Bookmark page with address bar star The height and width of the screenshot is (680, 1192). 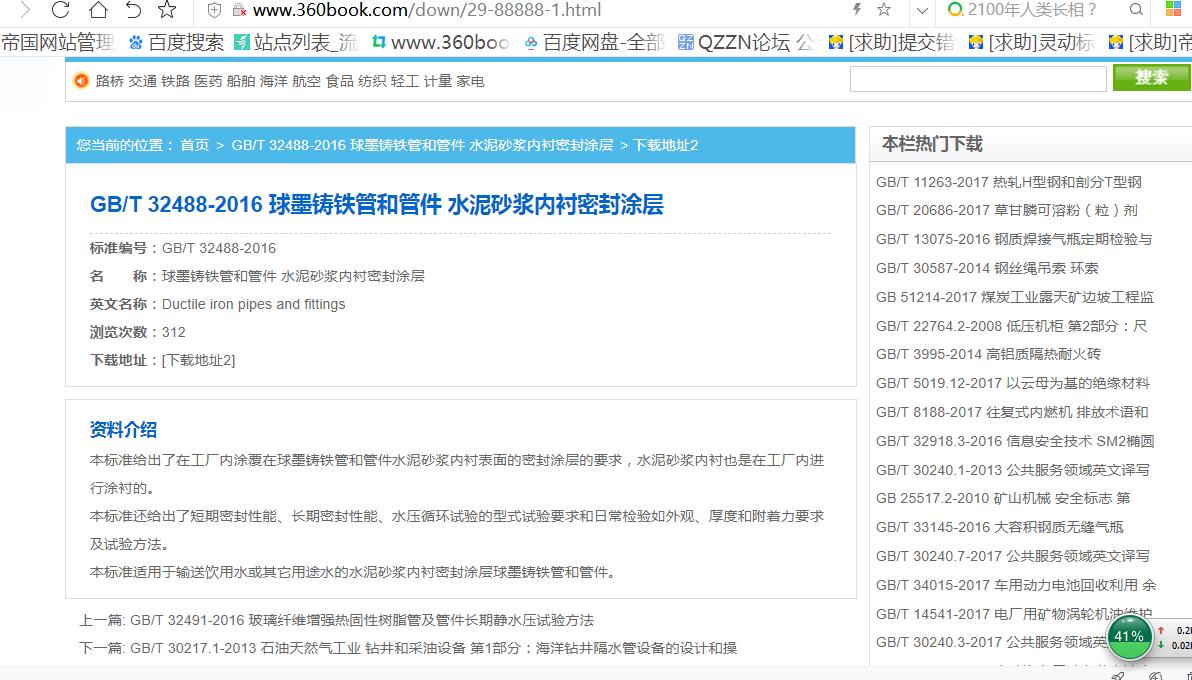884,10
